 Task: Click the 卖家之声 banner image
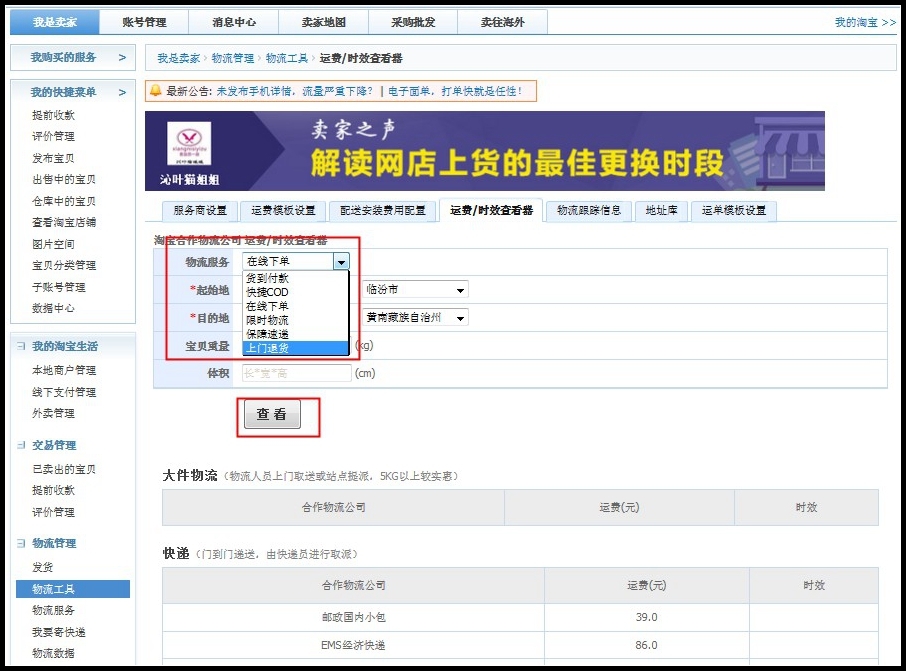(x=485, y=151)
